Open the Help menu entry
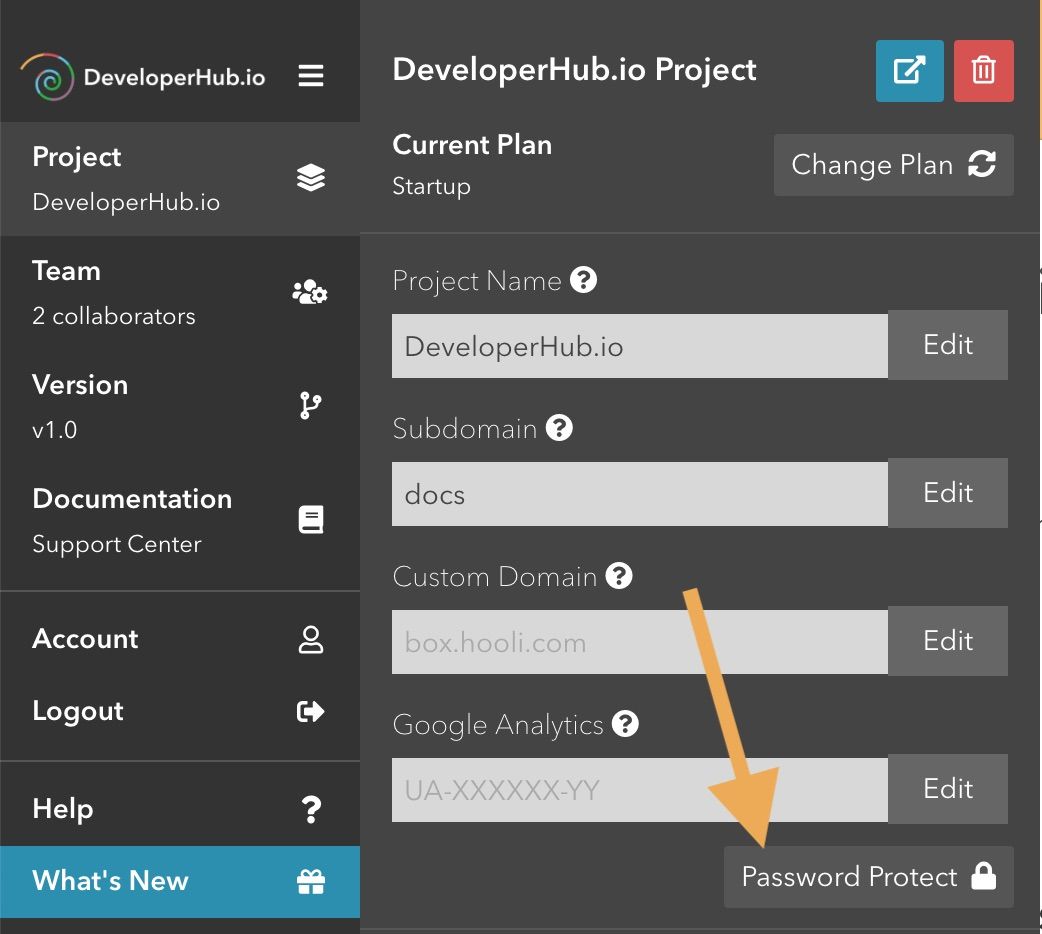 tap(180, 810)
